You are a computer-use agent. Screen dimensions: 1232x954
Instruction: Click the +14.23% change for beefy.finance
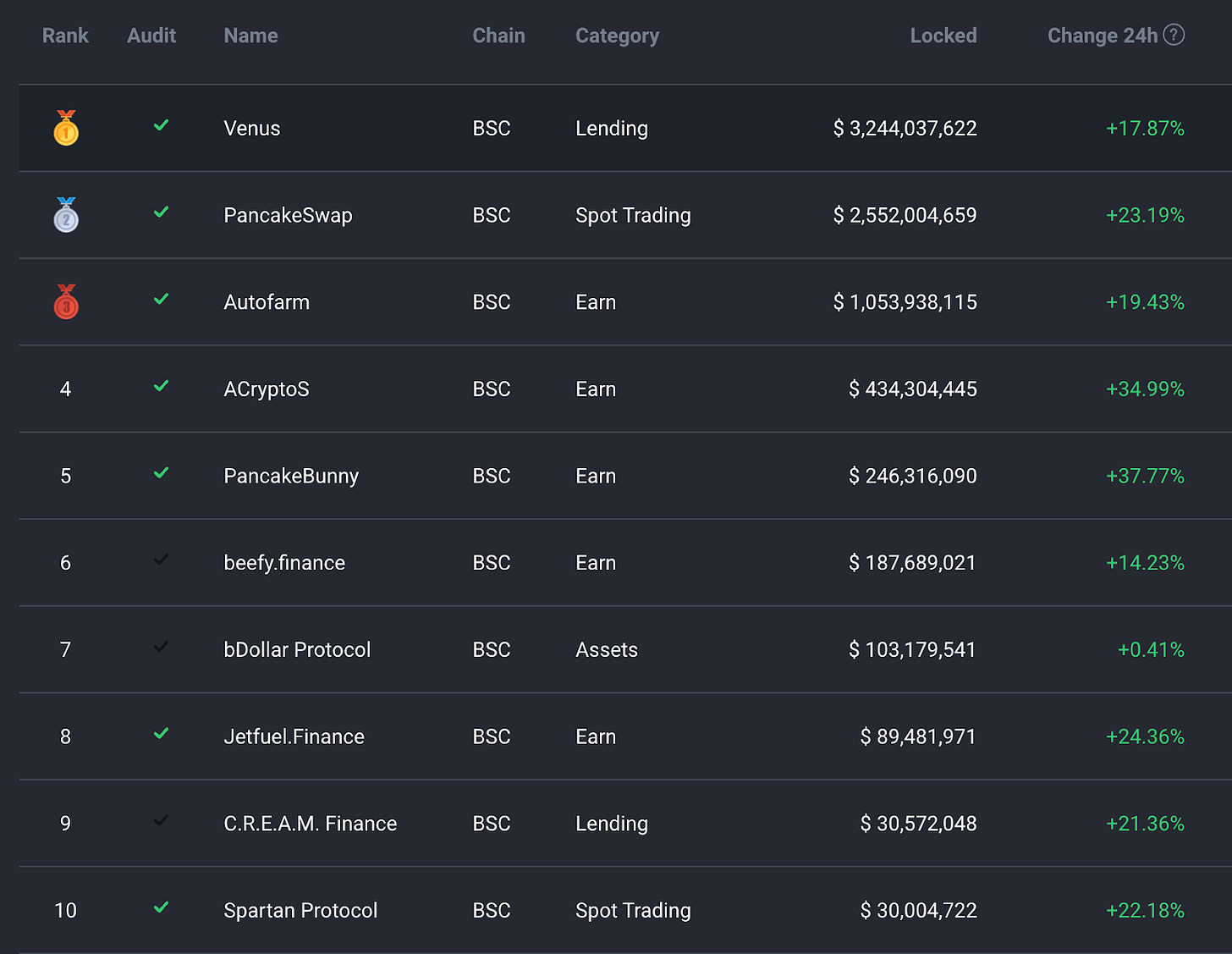tap(1145, 563)
